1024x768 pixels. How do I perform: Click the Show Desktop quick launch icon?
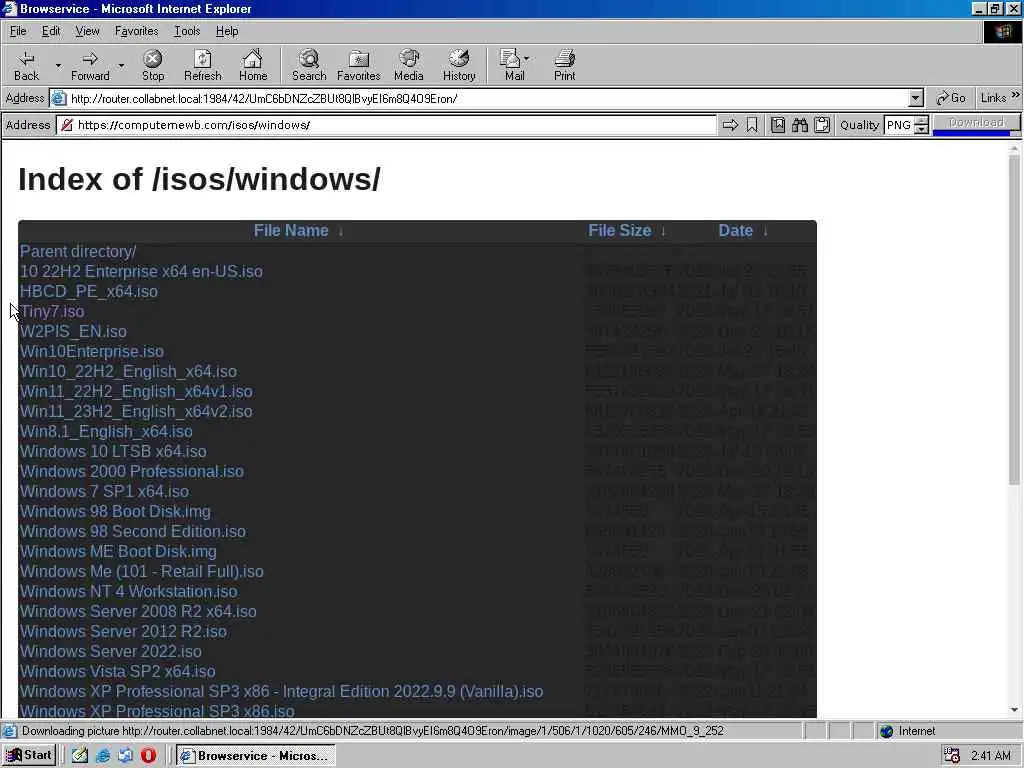pos(80,756)
